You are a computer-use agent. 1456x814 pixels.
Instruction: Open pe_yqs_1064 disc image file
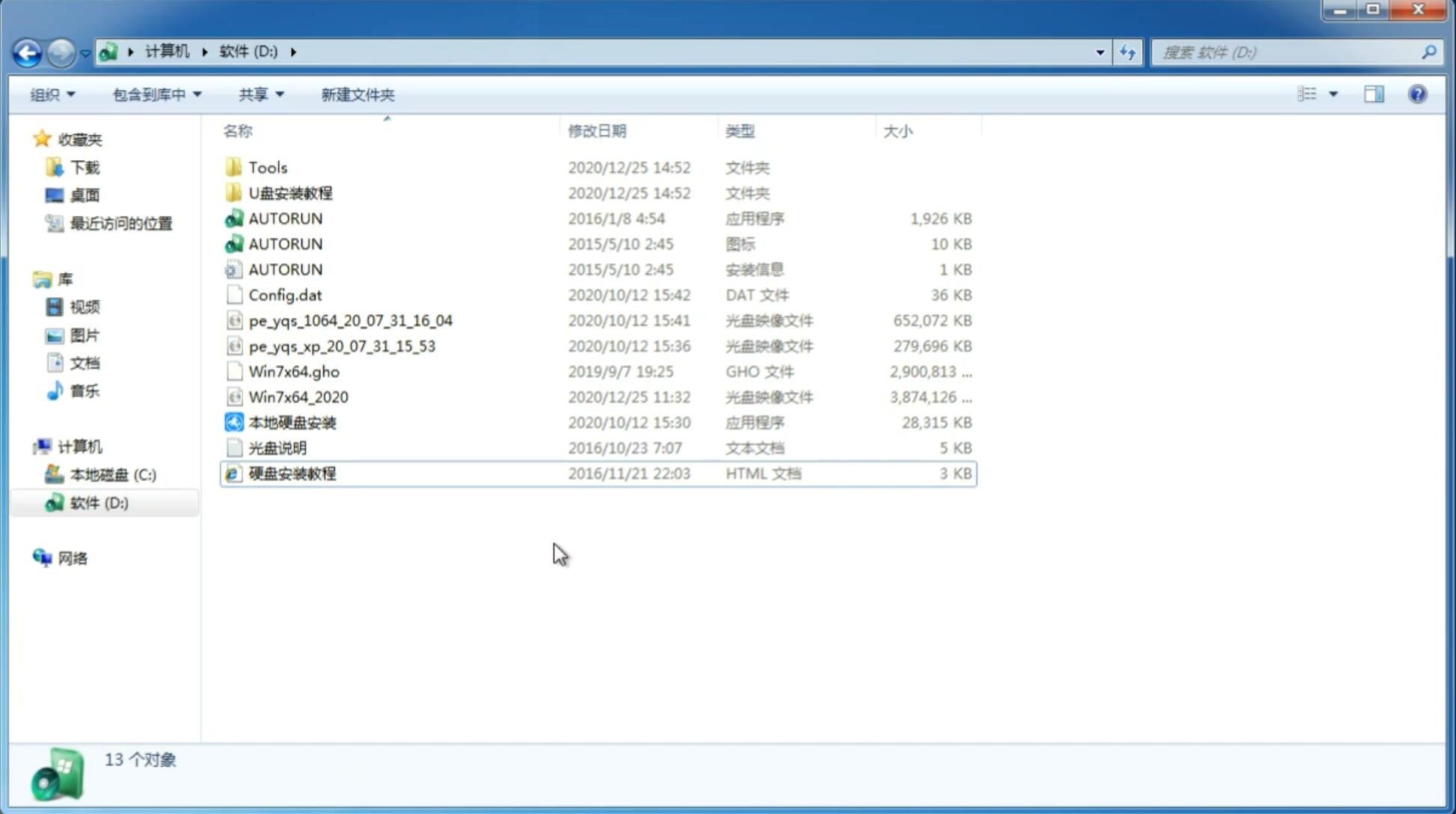click(350, 320)
